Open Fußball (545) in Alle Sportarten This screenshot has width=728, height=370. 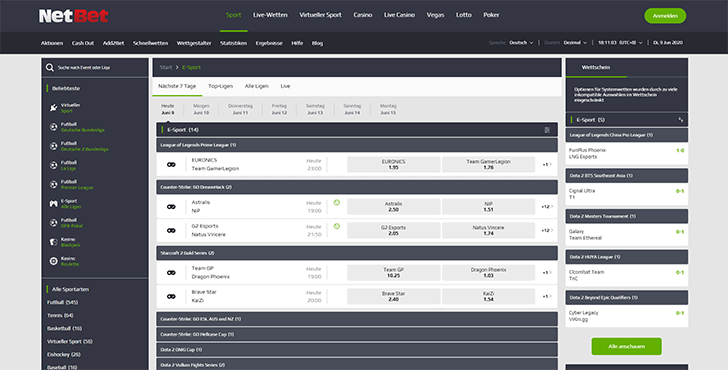click(63, 302)
